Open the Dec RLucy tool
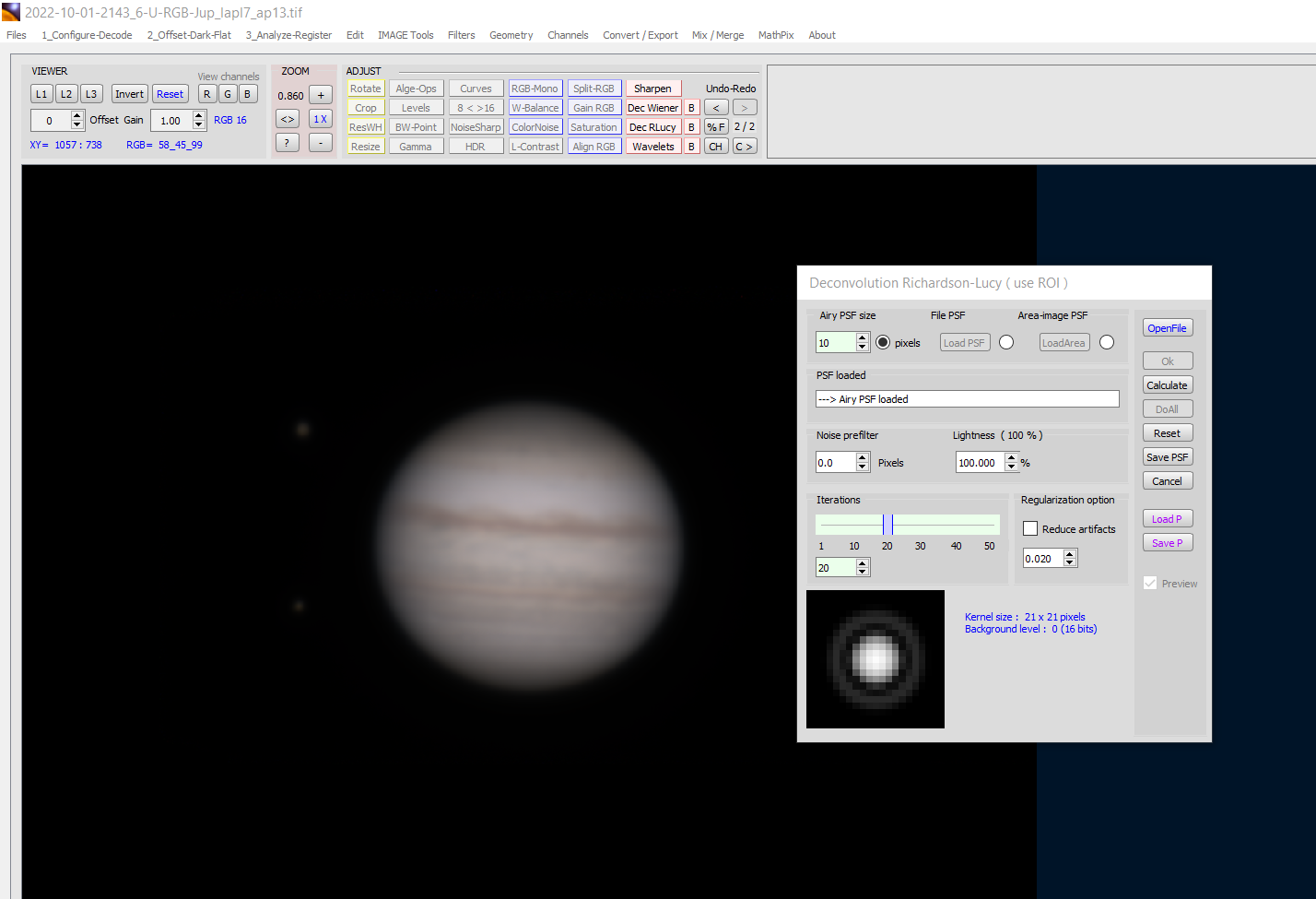The width and height of the screenshot is (1316, 899). [652, 127]
